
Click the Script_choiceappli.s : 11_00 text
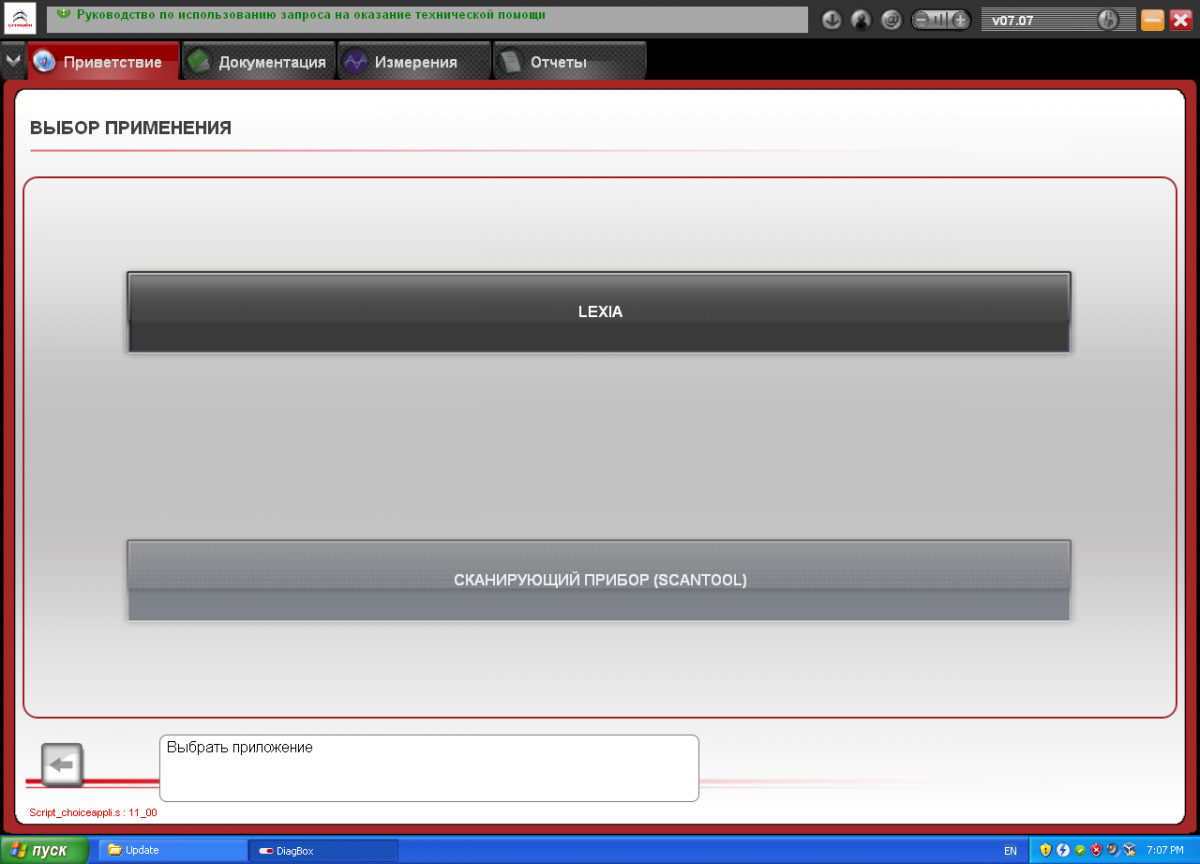click(x=93, y=813)
